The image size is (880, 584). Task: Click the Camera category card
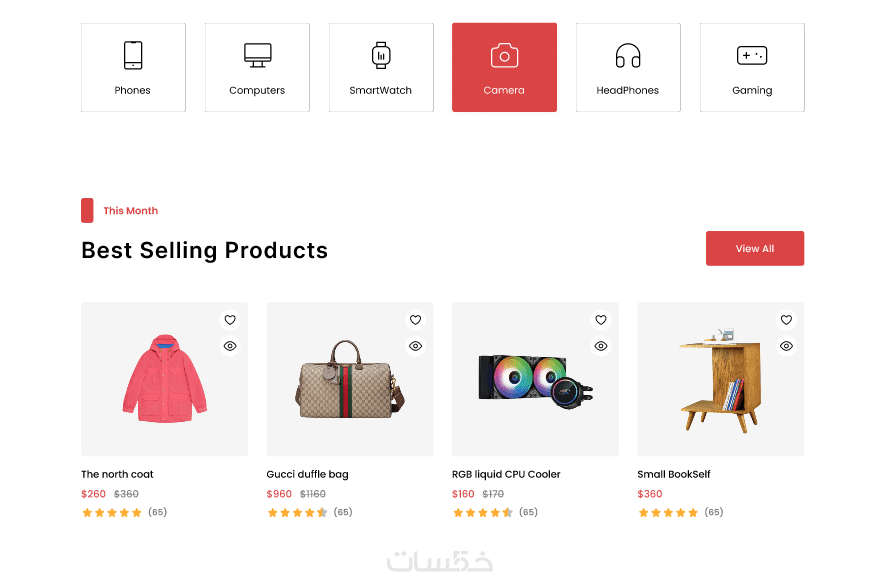tap(504, 67)
